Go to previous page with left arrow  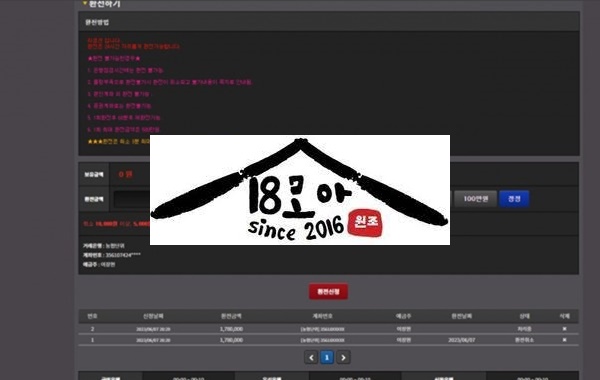pos(311,357)
